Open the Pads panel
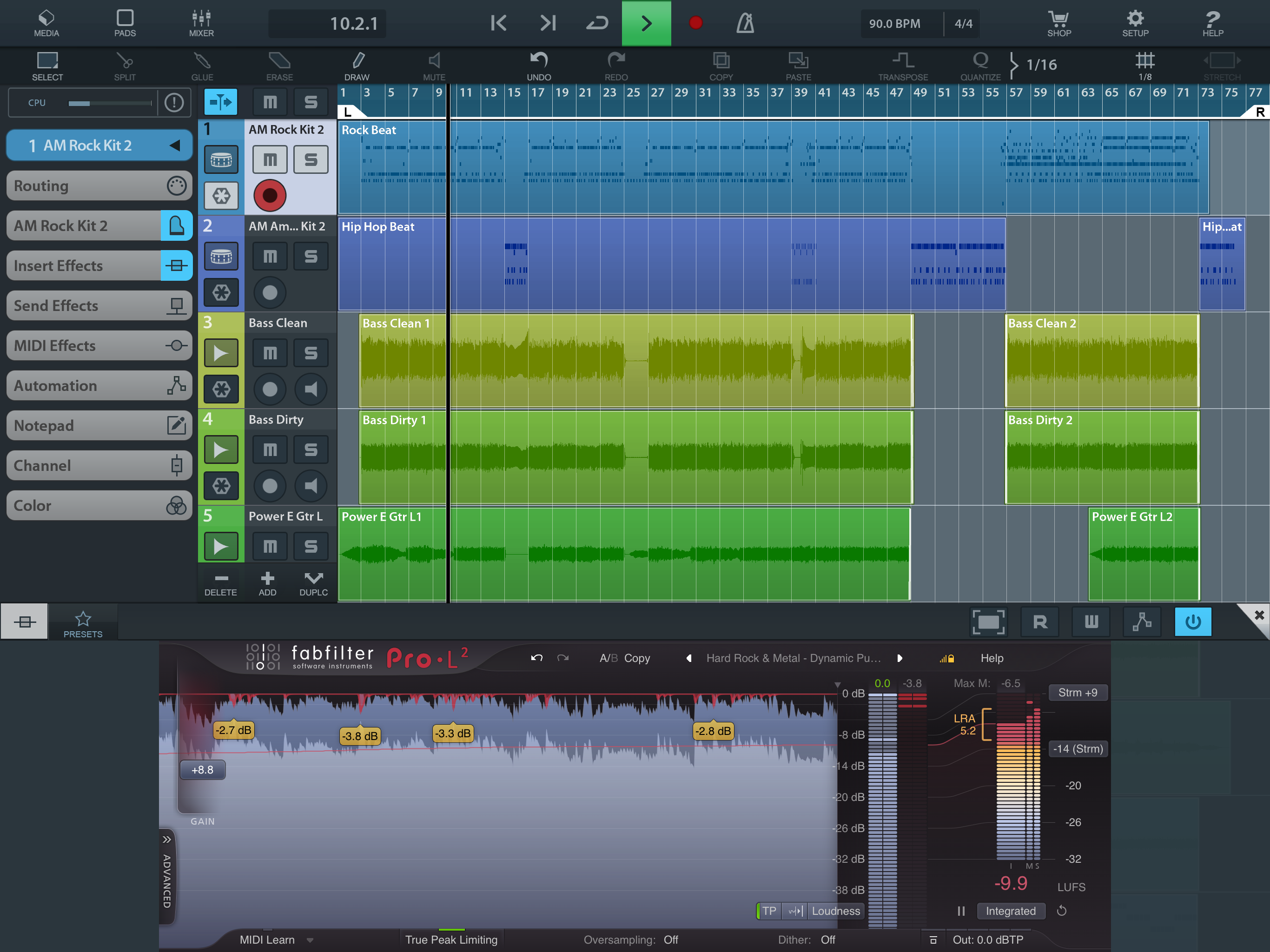The image size is (1270, 952). click(125, 23)
